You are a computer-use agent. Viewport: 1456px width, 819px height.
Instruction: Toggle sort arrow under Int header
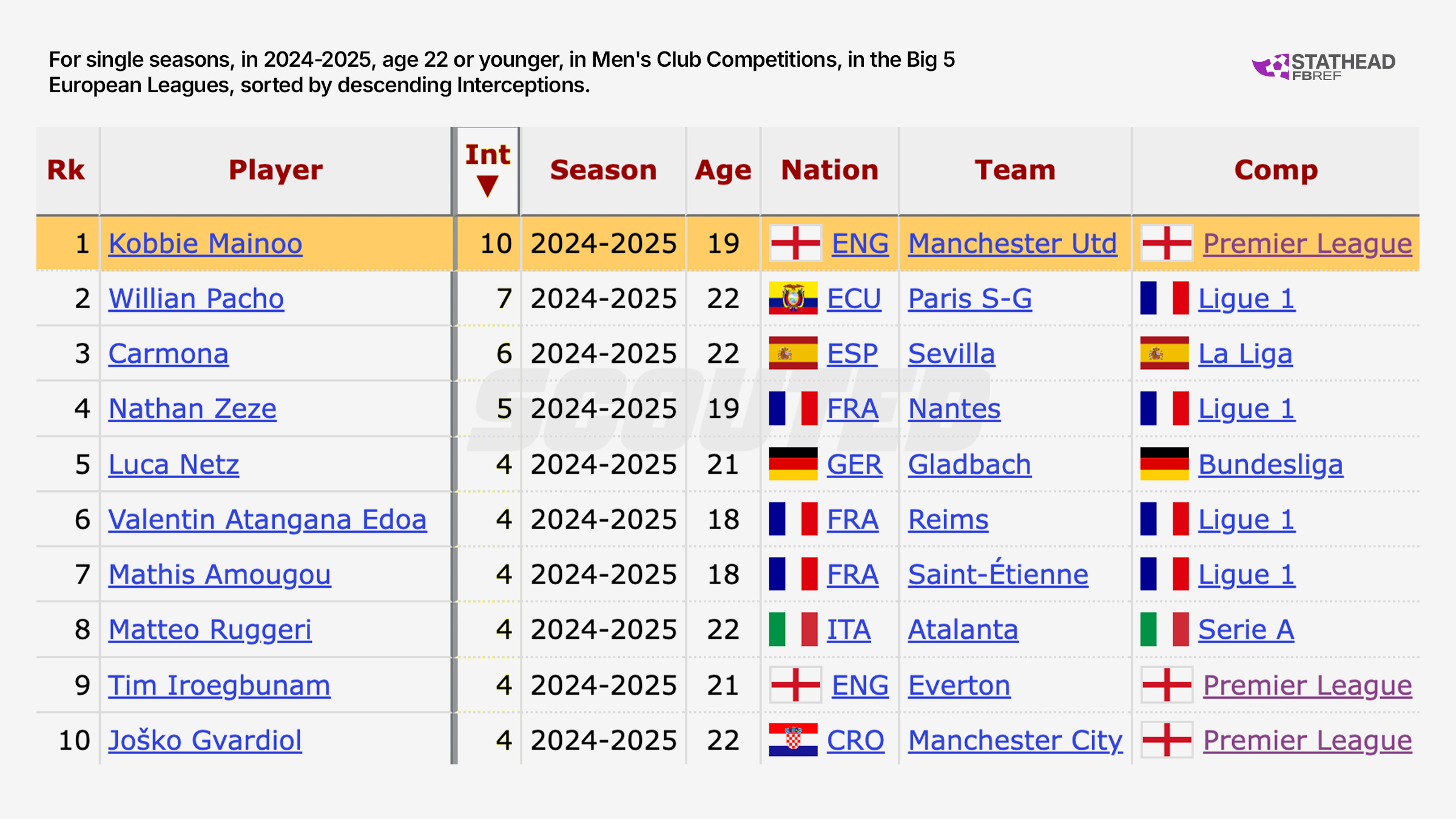[488, 186]
